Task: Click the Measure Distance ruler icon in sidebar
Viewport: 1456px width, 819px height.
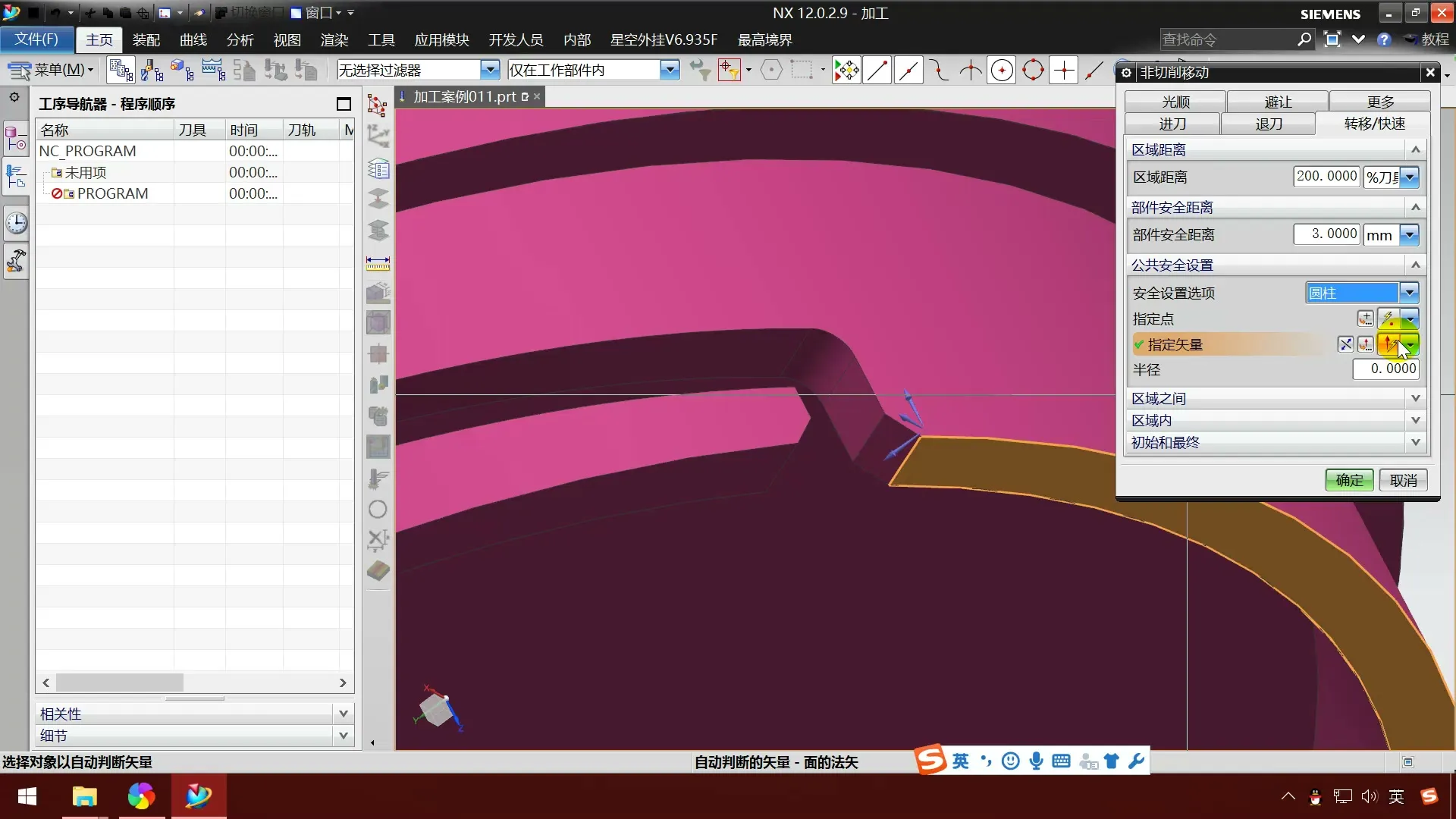Action: [378, 263]
